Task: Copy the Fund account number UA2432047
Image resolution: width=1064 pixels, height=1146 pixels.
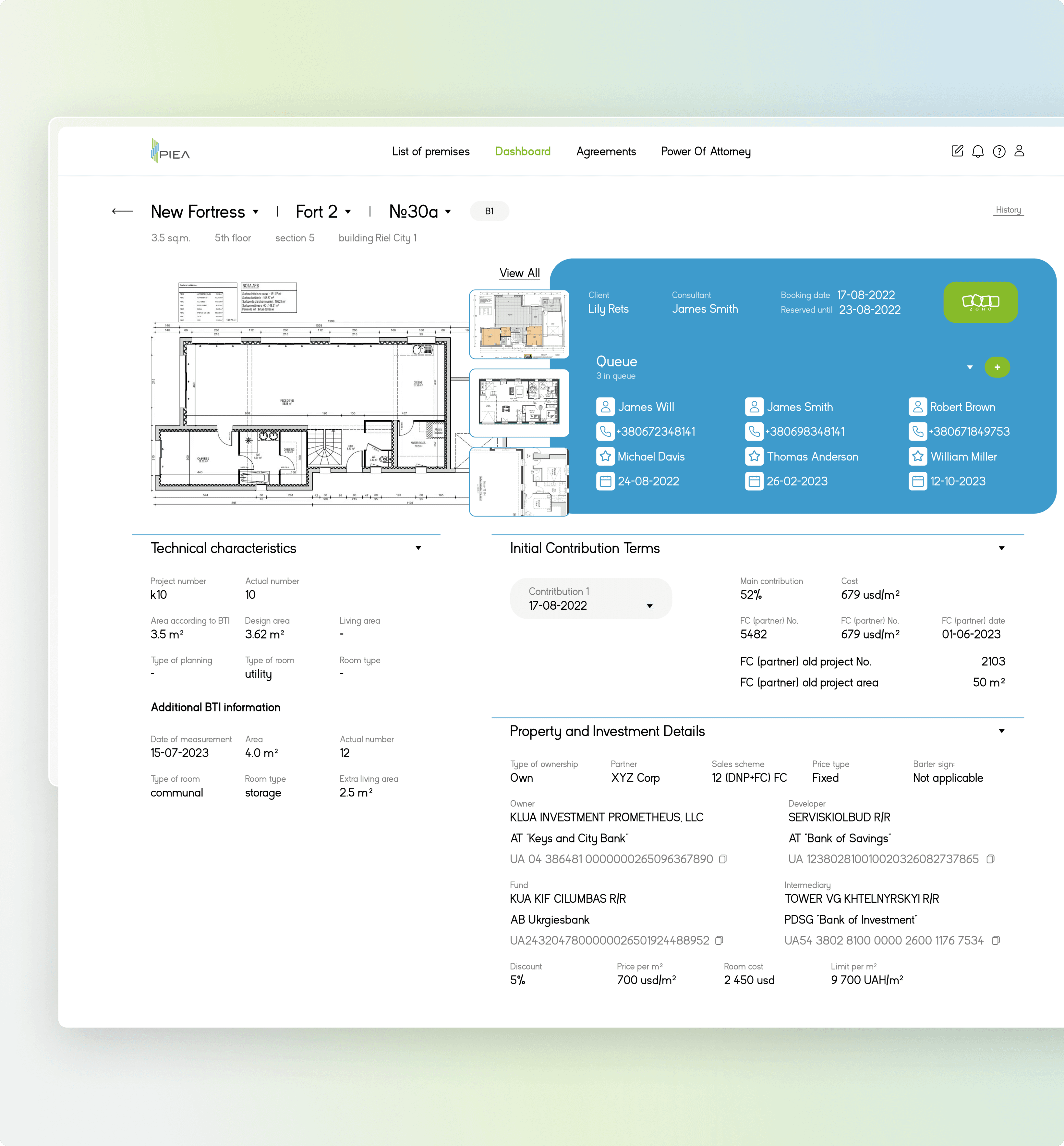Action: tap(719, 940)
